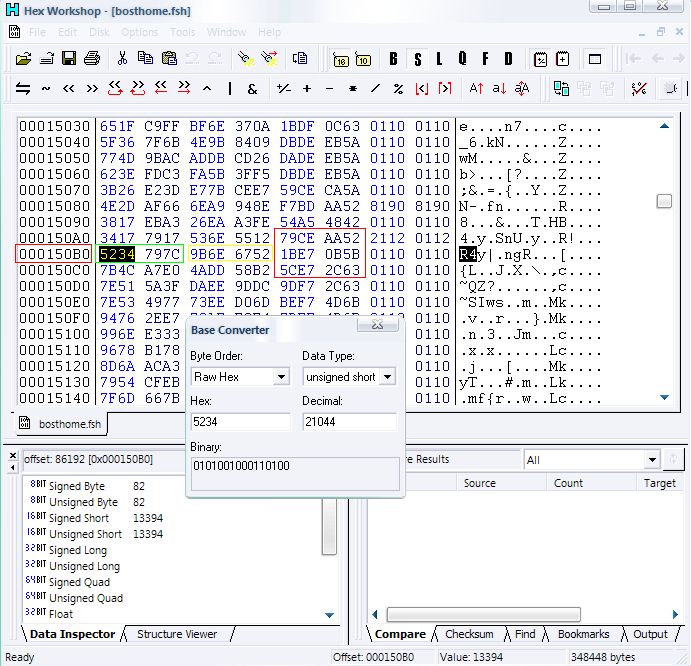Viewport: 691px width, 666px height.
Task: Switch to the Structure Viewer tab
Action: 177,634
